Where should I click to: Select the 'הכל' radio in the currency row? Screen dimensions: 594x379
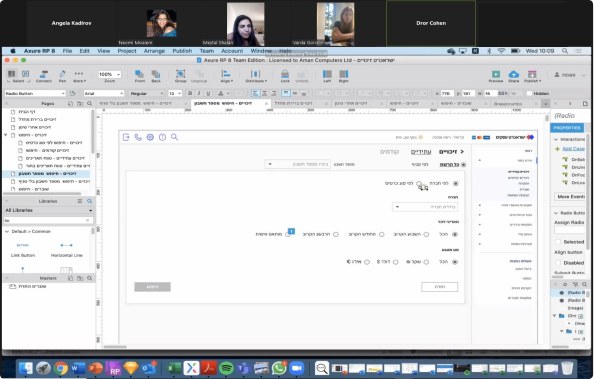455,262
